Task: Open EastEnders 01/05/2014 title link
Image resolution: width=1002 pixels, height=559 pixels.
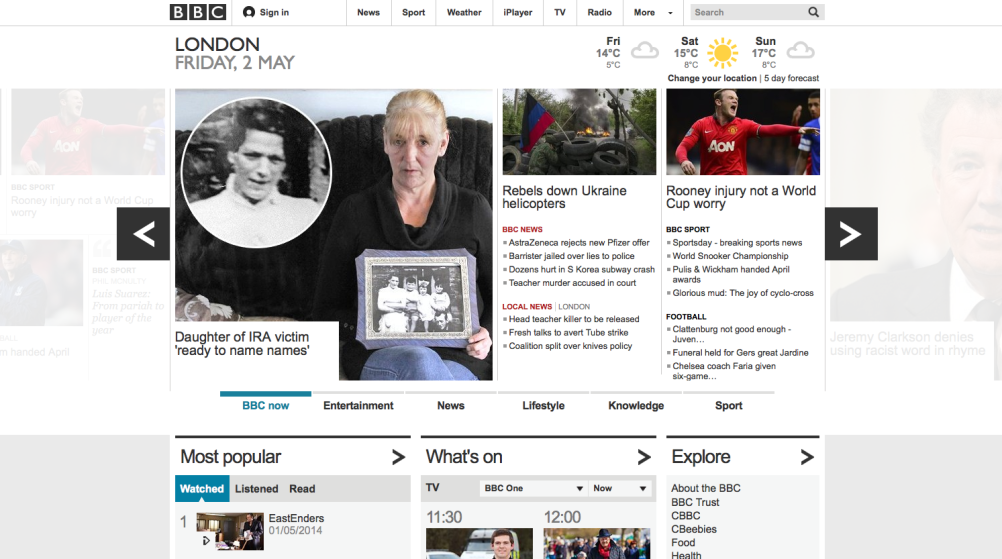Action: coord(296,518)
